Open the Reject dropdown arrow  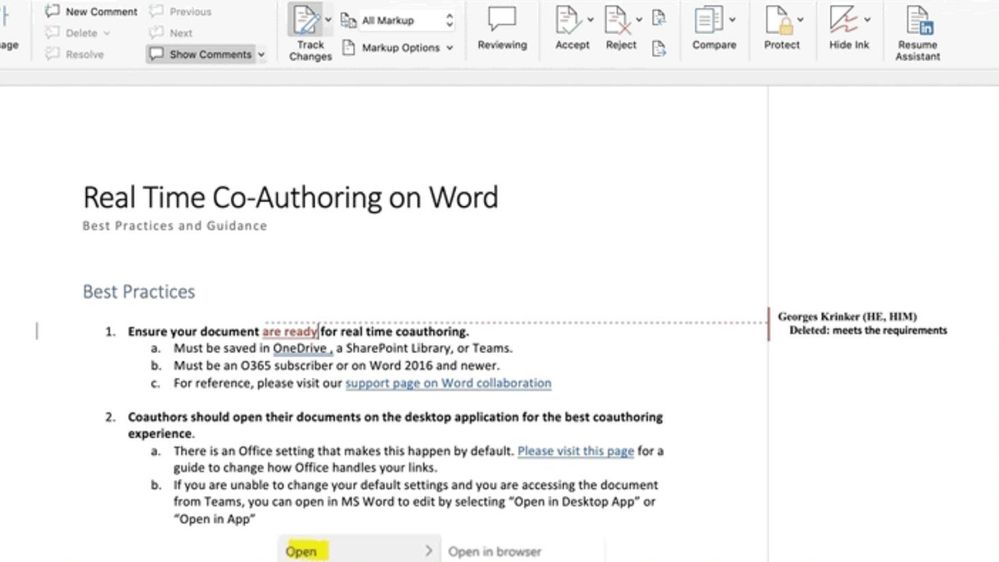coord(639,20)
